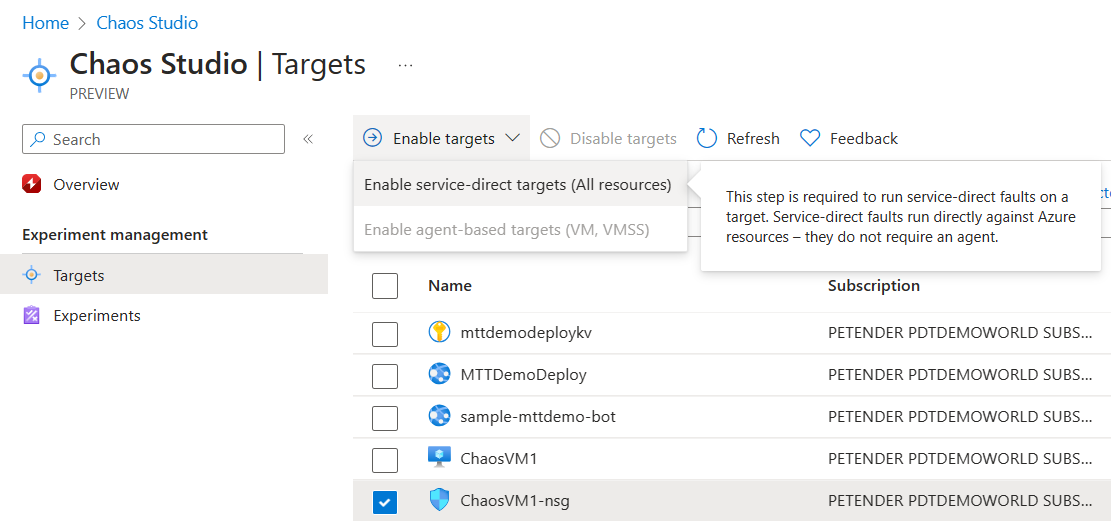Image resolution: width=1111 pixels, height=521 pixels.
Task: Open Experiments in the left navigation
Action: pyautogui.click(x=96, y=316)
